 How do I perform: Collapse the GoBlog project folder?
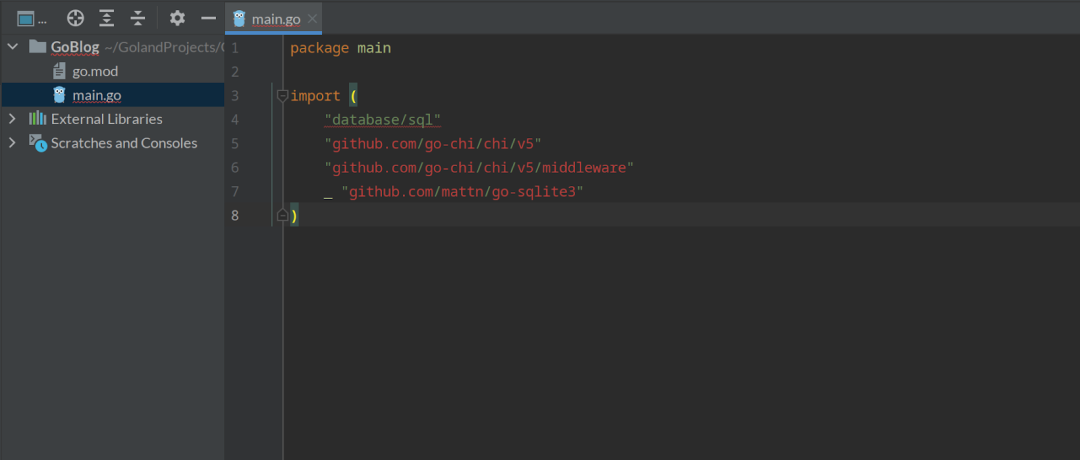12,47
